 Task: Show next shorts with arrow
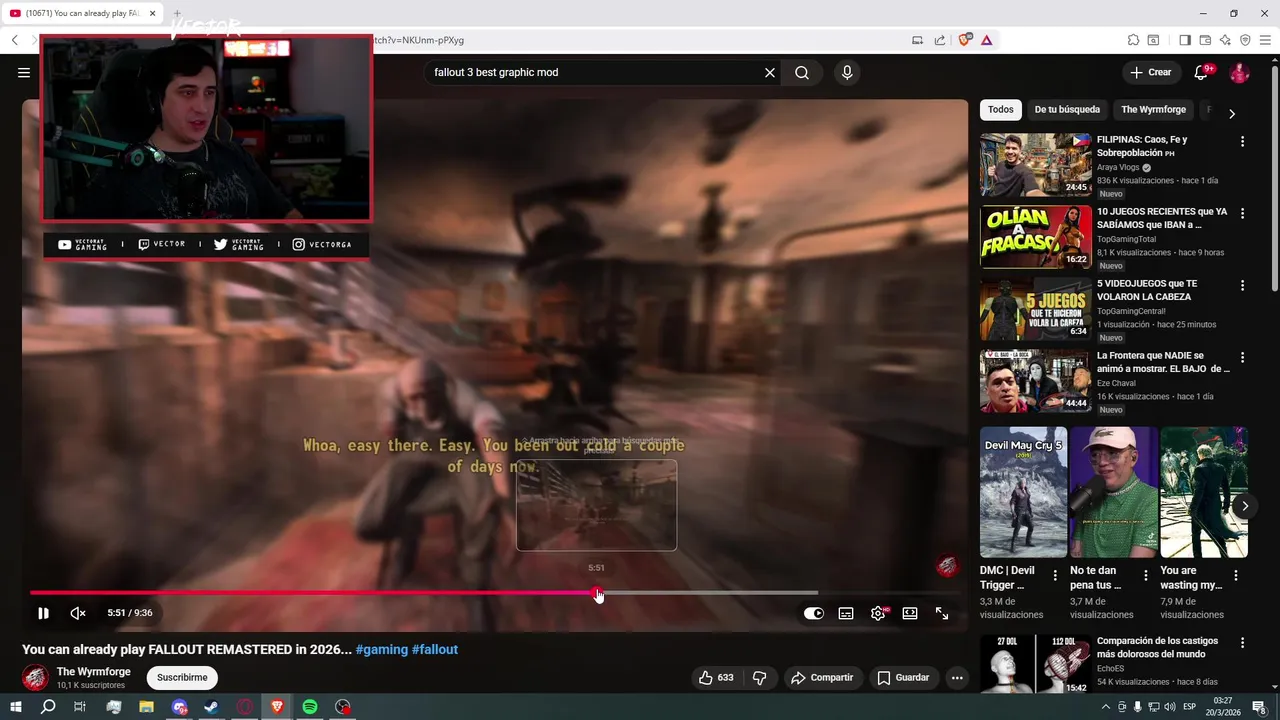pyautogui.click(x=1245, y=506)
